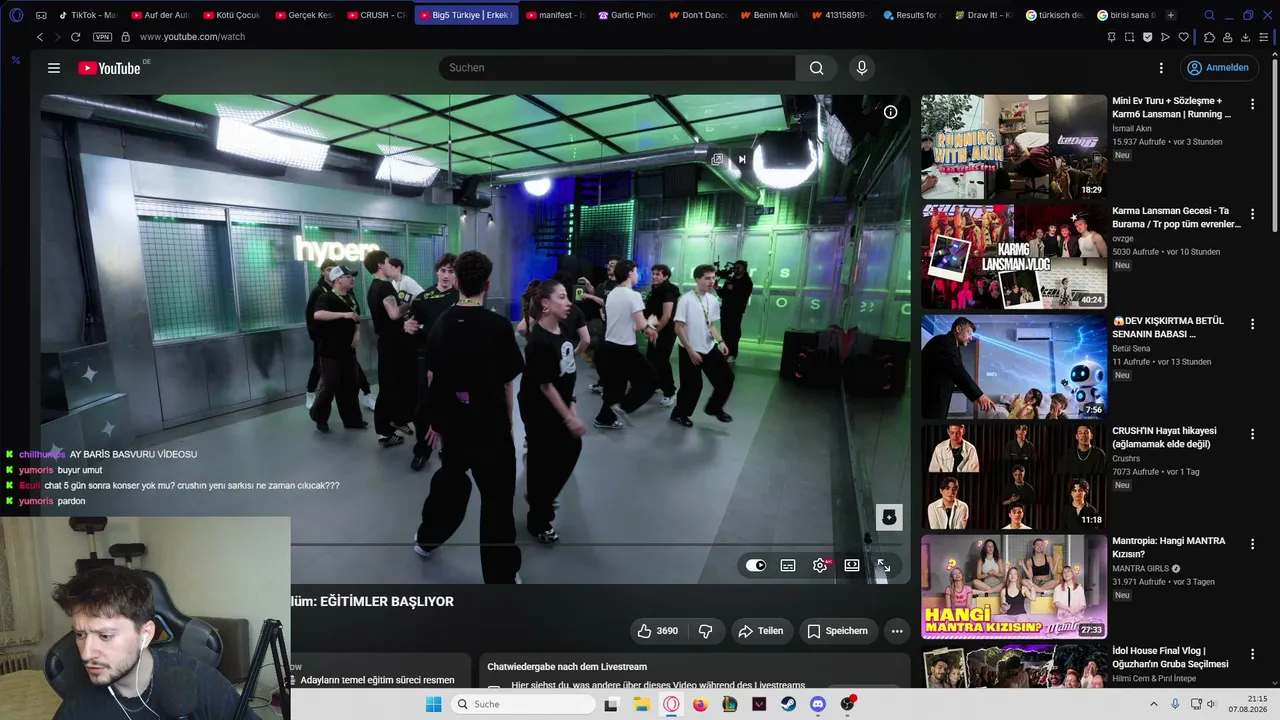This screenshot has height=720, width=1280.
Task: Open Mini Ev Turu video thumbnail
Action: tap(1014, 147)
